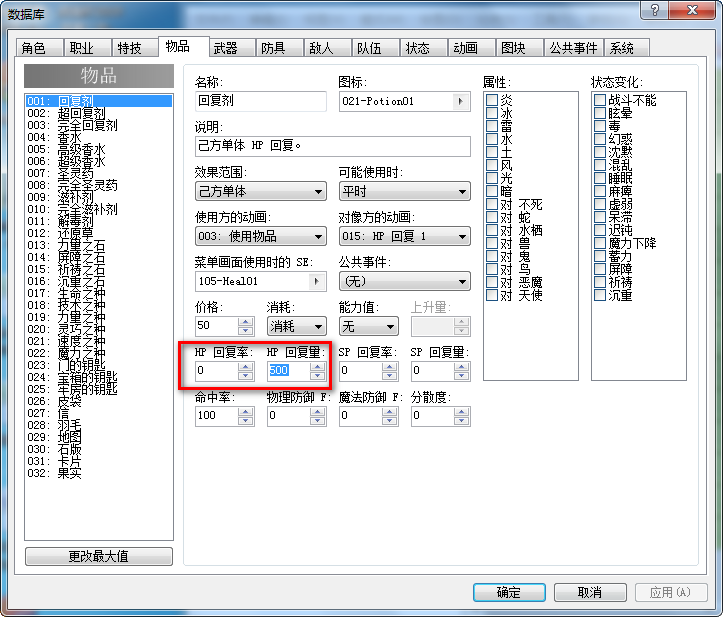Open the 效果范围 dropdown showing 己方单体
Viewport: 723px width, 617px height.
[x=261, y=191]
